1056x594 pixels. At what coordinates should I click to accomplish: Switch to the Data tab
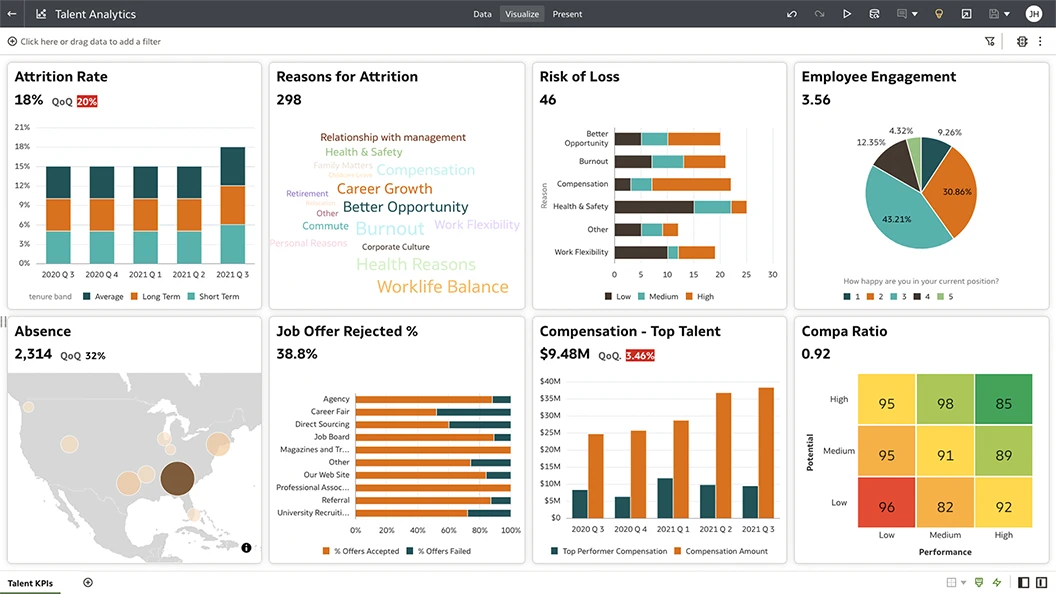(482, 14)
